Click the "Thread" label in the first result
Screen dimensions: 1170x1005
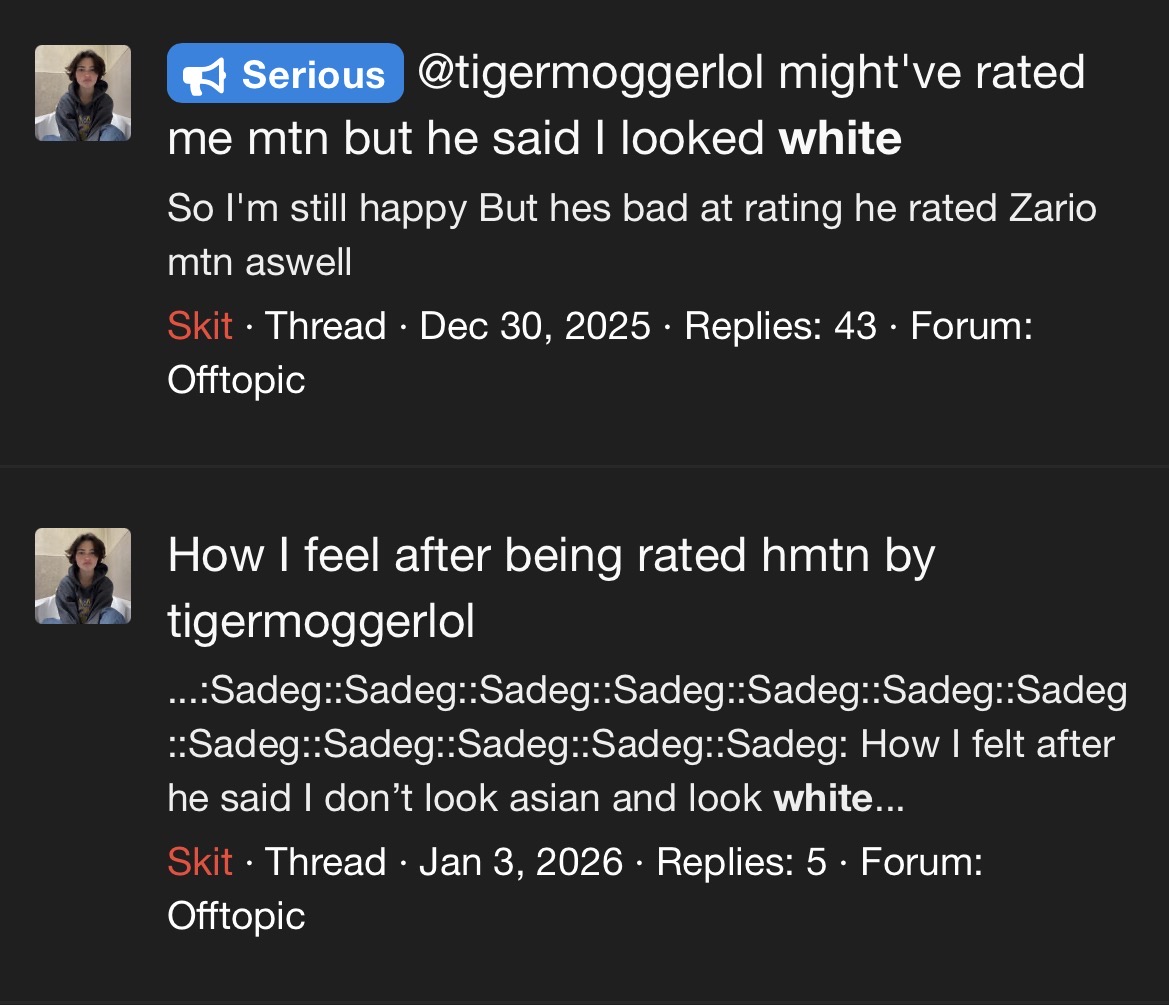(326, 326)
